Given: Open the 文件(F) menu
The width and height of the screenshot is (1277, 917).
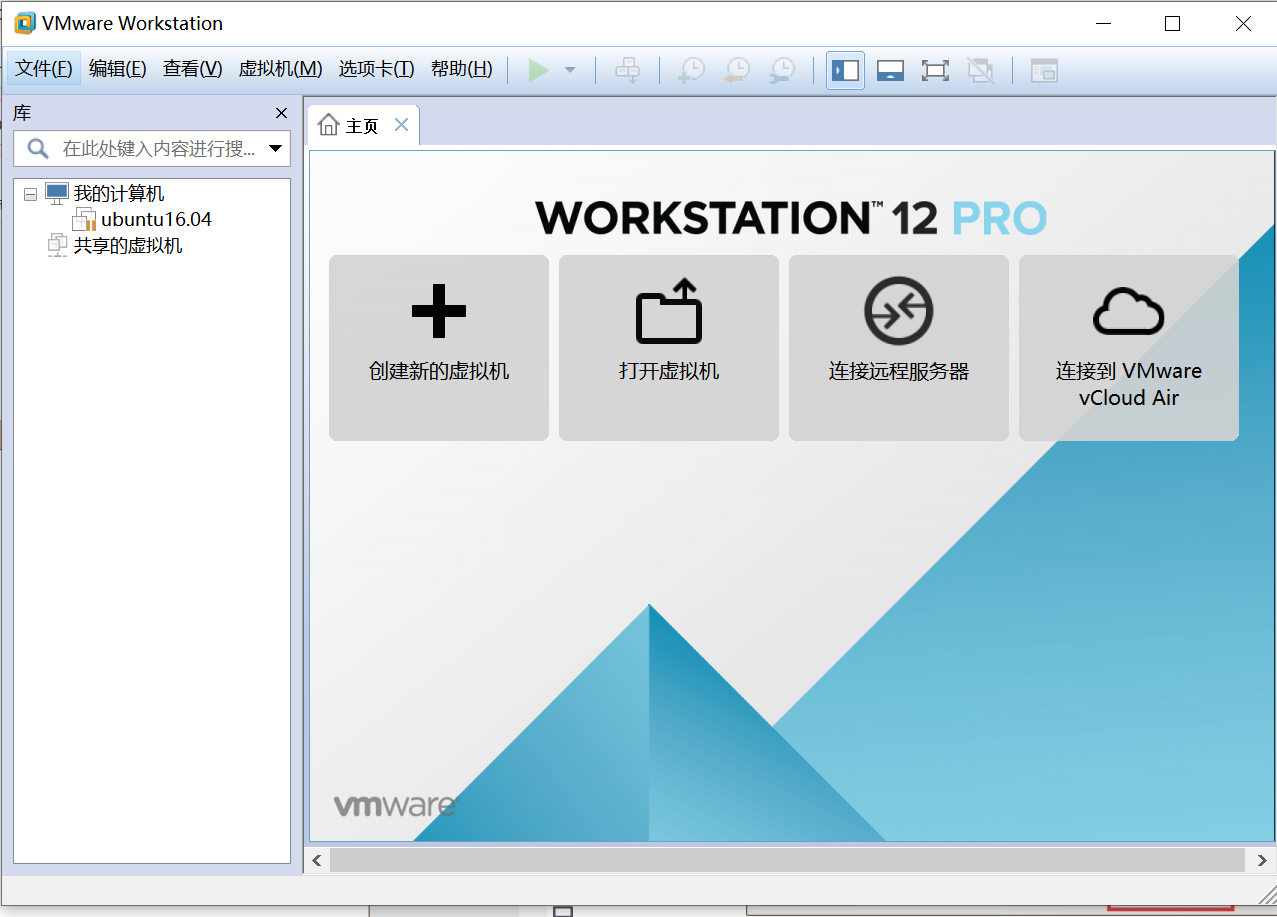Looking at the screenshot, I should [x=44, y=69].
